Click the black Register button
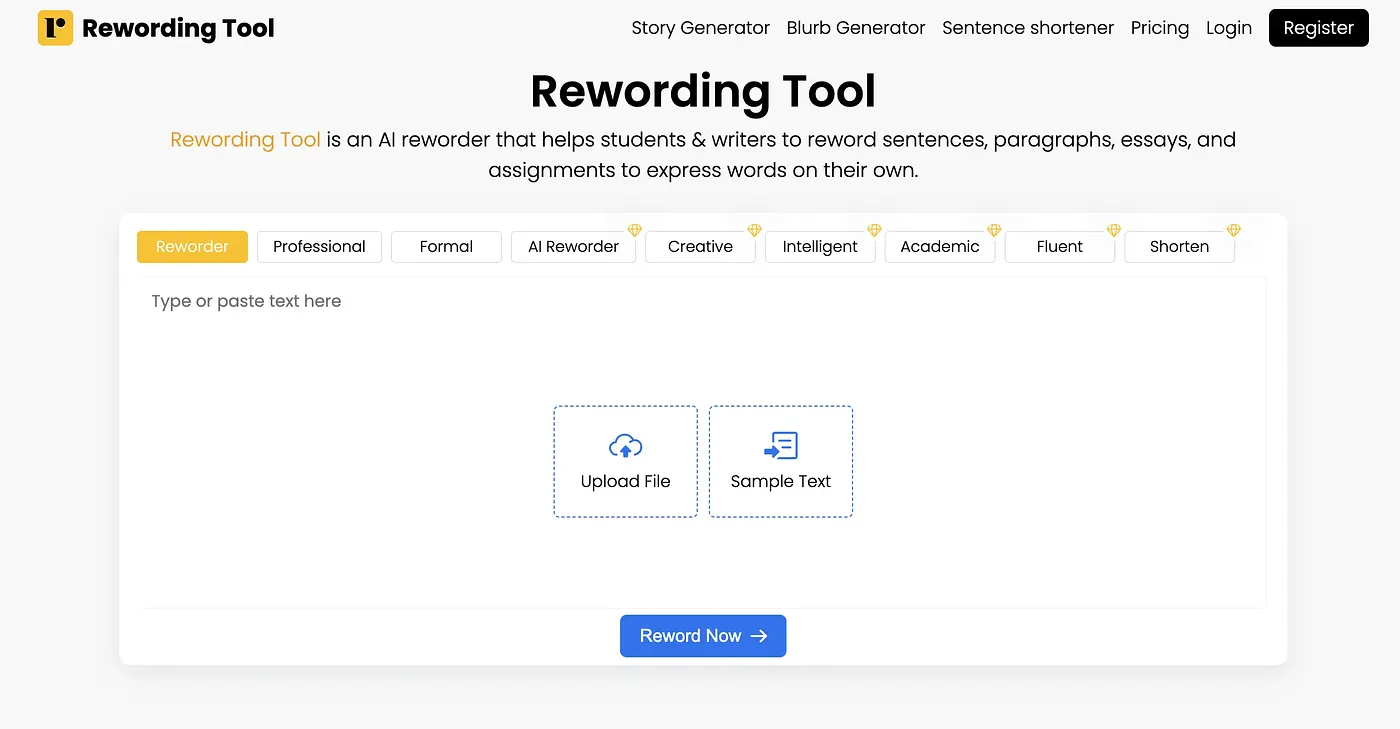The image size is (1400, 729). [1318, 28]
